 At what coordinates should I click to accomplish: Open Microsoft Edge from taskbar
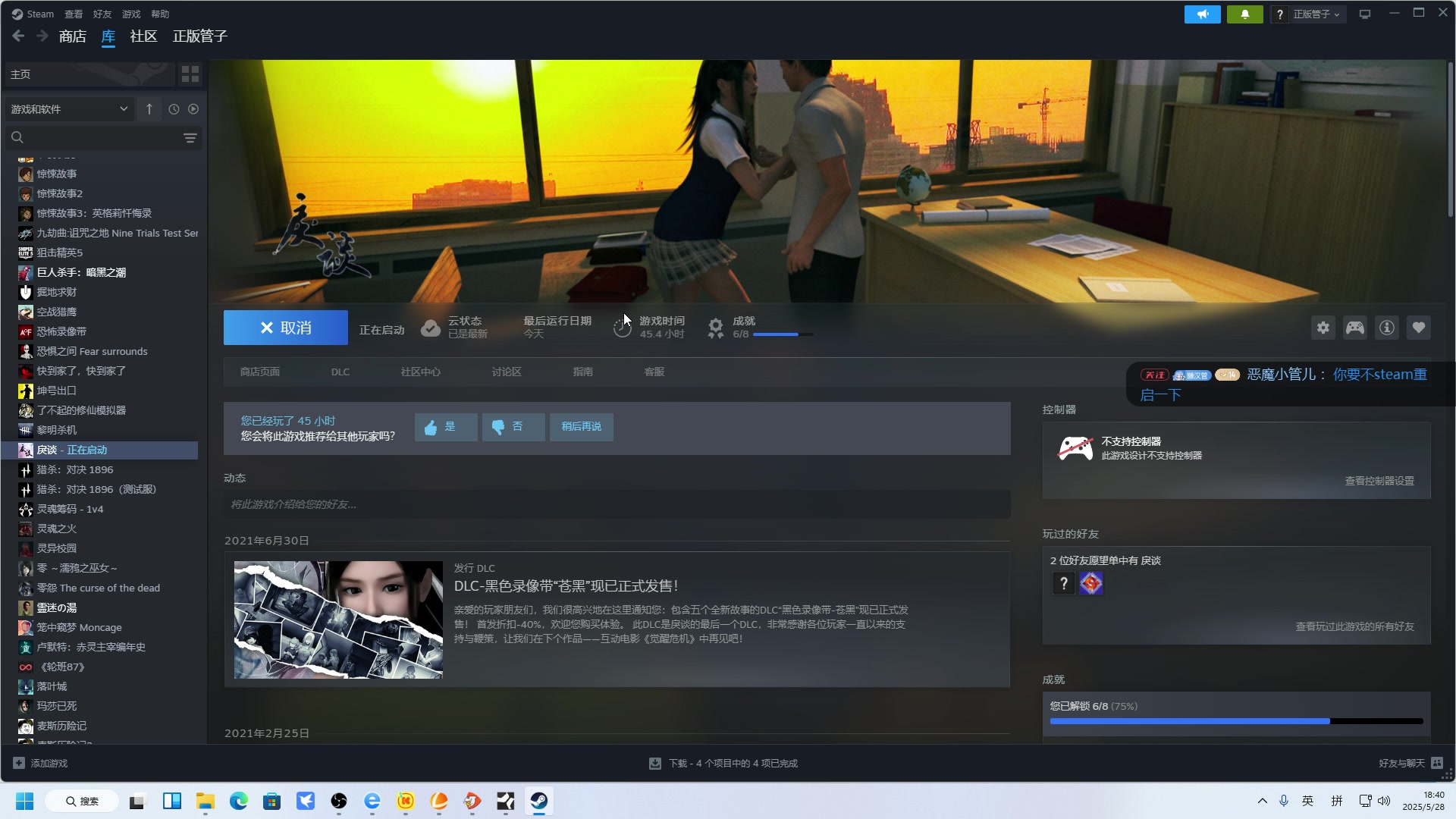[239, 801]
